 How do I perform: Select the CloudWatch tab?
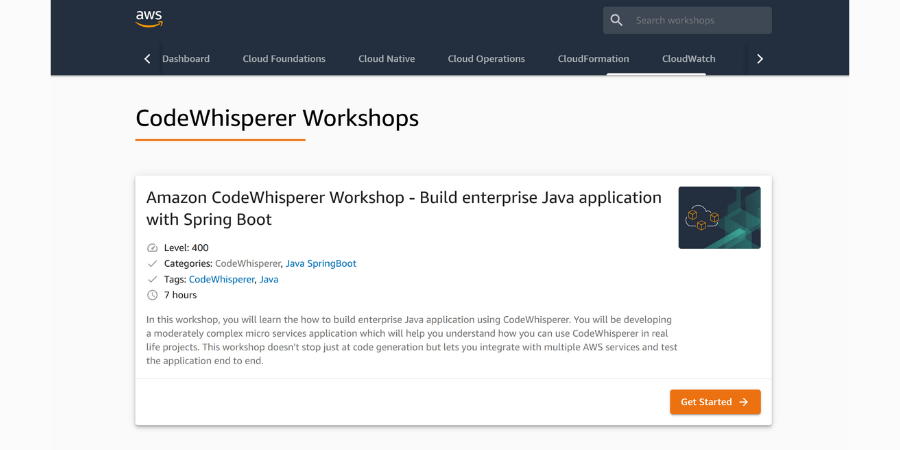click(689, 59)
